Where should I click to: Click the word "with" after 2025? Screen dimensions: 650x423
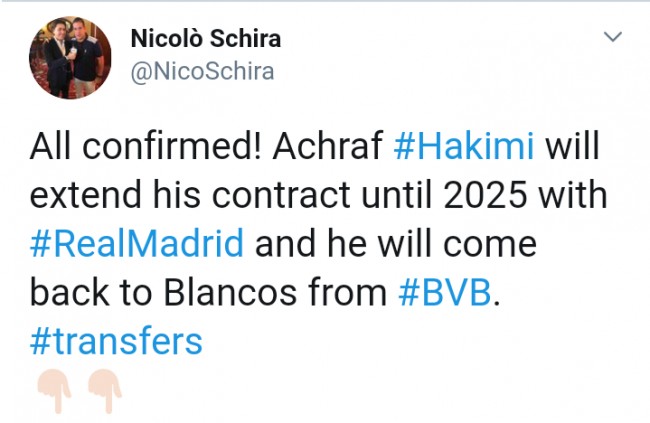coord(573,195)
